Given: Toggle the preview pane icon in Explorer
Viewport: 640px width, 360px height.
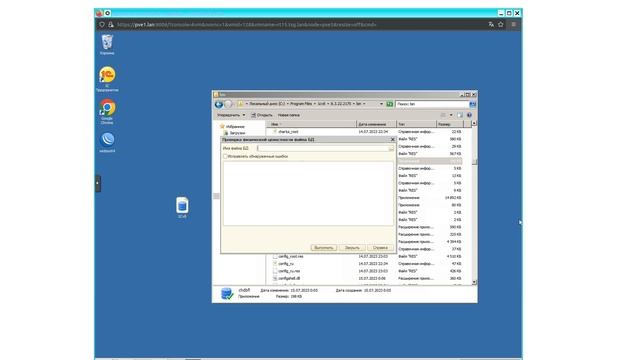Looking at the screenshot, I should click(460, 115).
